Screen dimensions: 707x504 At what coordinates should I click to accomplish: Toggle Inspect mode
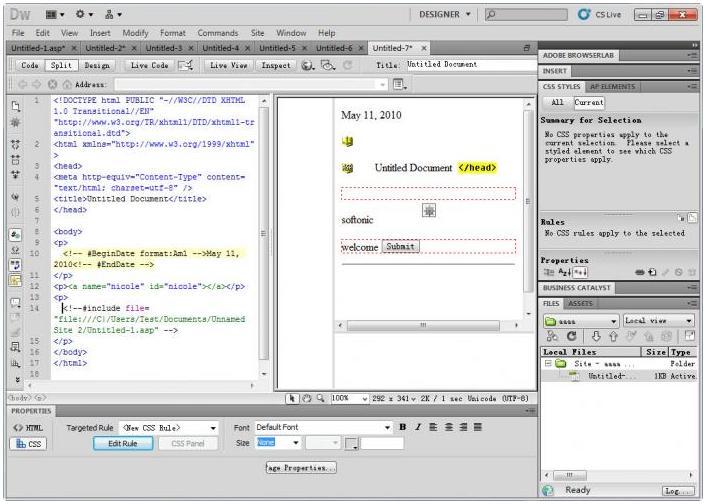coord(276,65)
